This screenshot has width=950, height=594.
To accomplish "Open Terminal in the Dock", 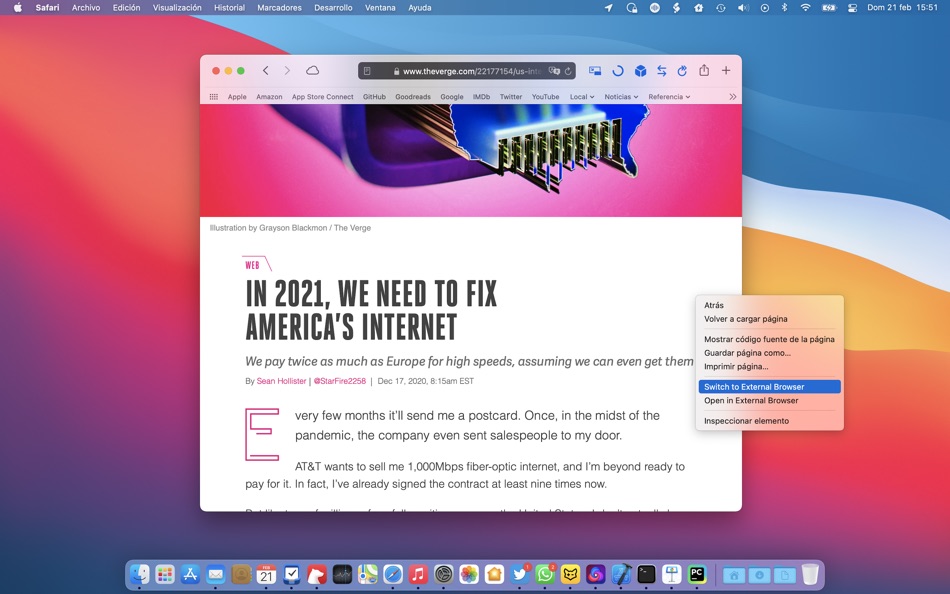I will pos(646,574).
